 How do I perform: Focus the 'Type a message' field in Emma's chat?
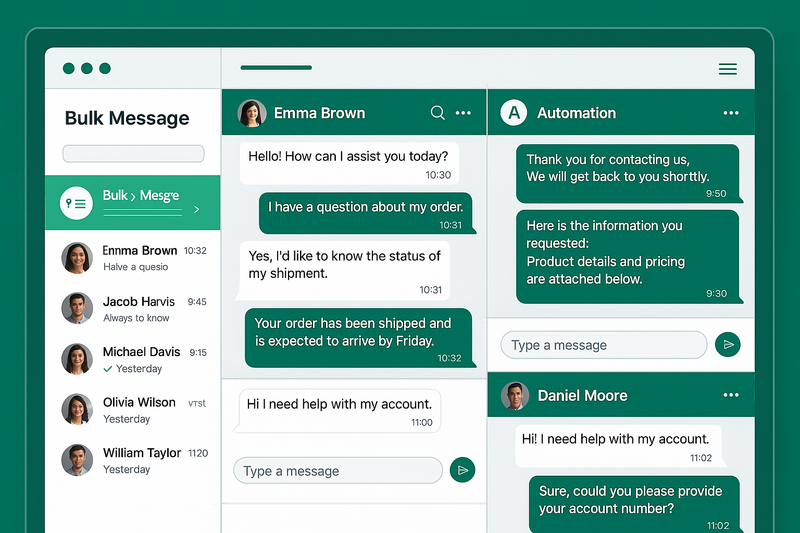click(337, 471)
